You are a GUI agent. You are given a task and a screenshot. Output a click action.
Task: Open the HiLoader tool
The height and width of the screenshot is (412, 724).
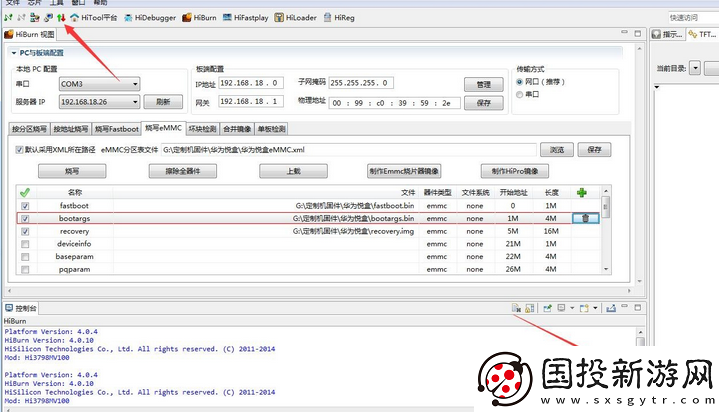tap(296, 18)
